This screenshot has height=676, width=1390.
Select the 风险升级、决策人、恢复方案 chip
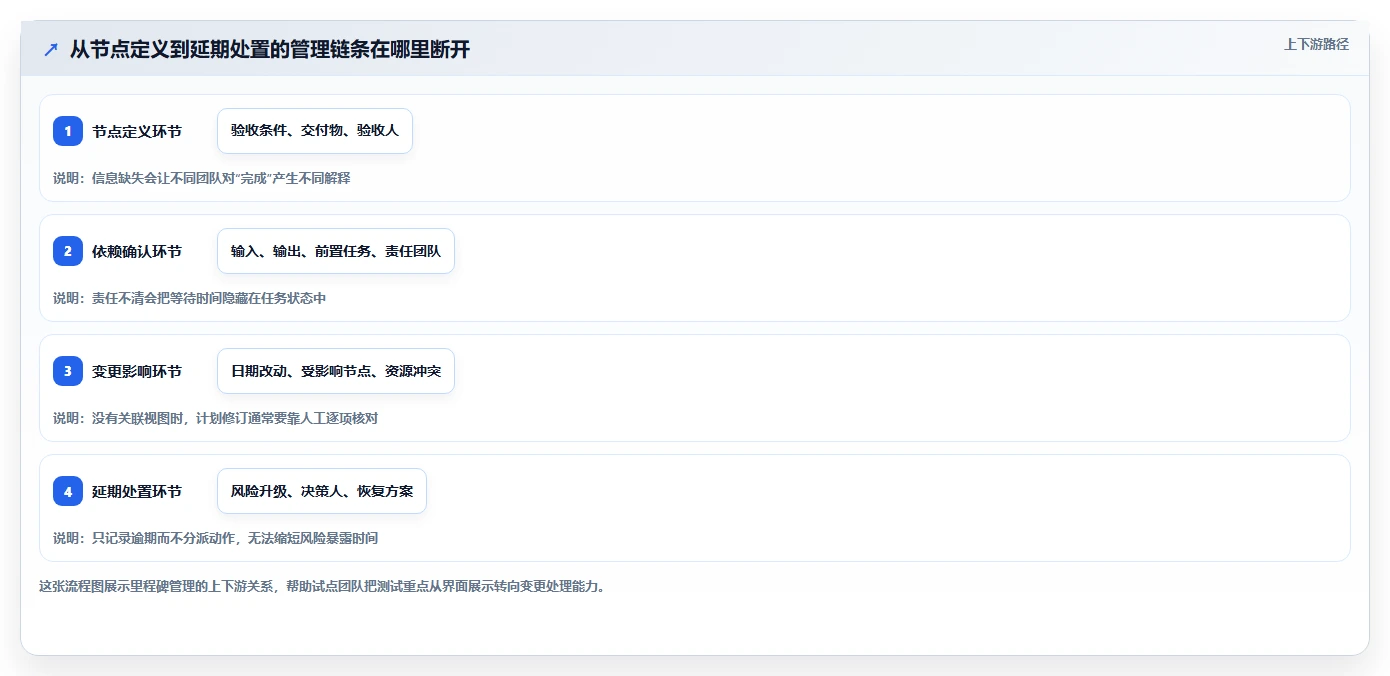[322, 491]
